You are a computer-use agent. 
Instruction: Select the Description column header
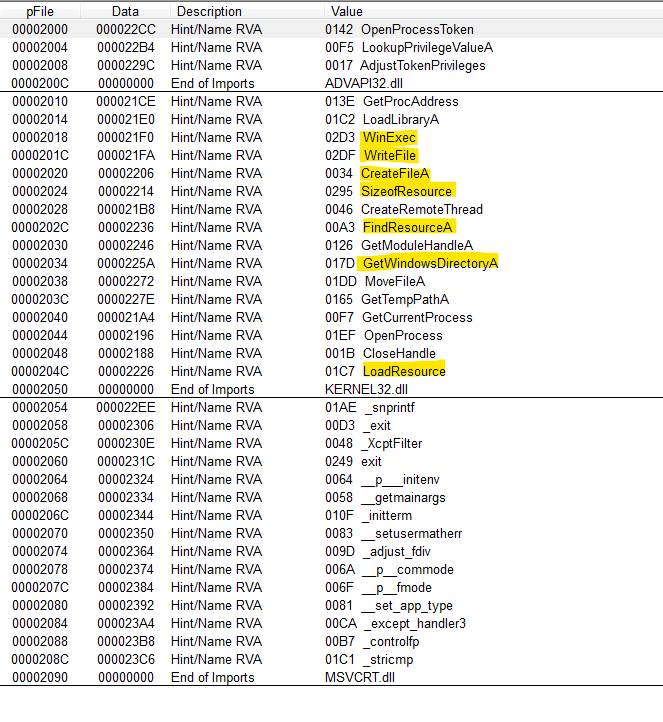[x=209, y=11]
